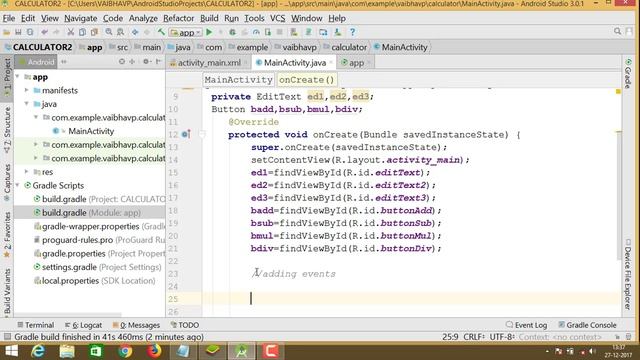640x360 pixels.
Task: Toggle the Structure tool window sidebar button
Action: [x=7, y=130]
